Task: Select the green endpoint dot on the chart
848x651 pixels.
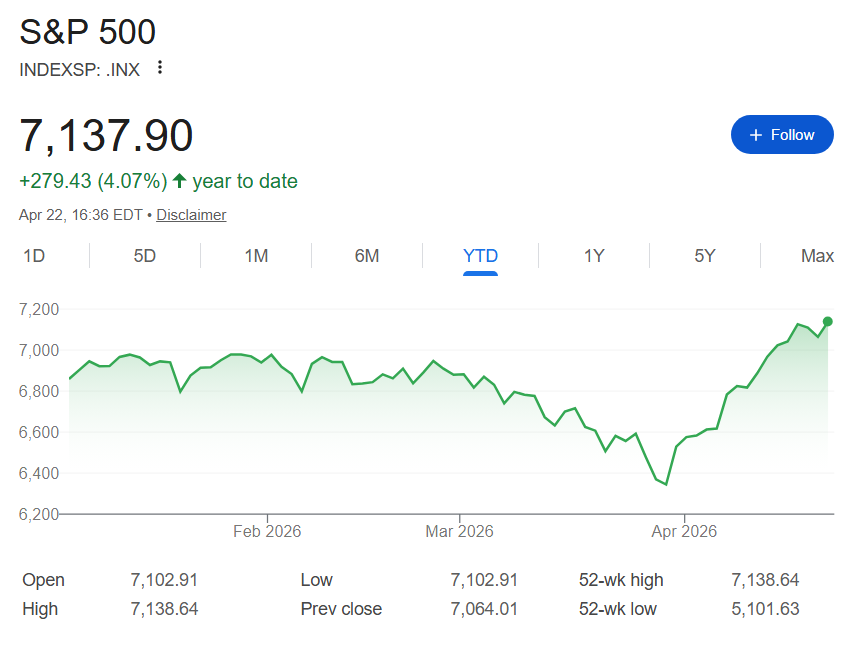Action: 826,321
